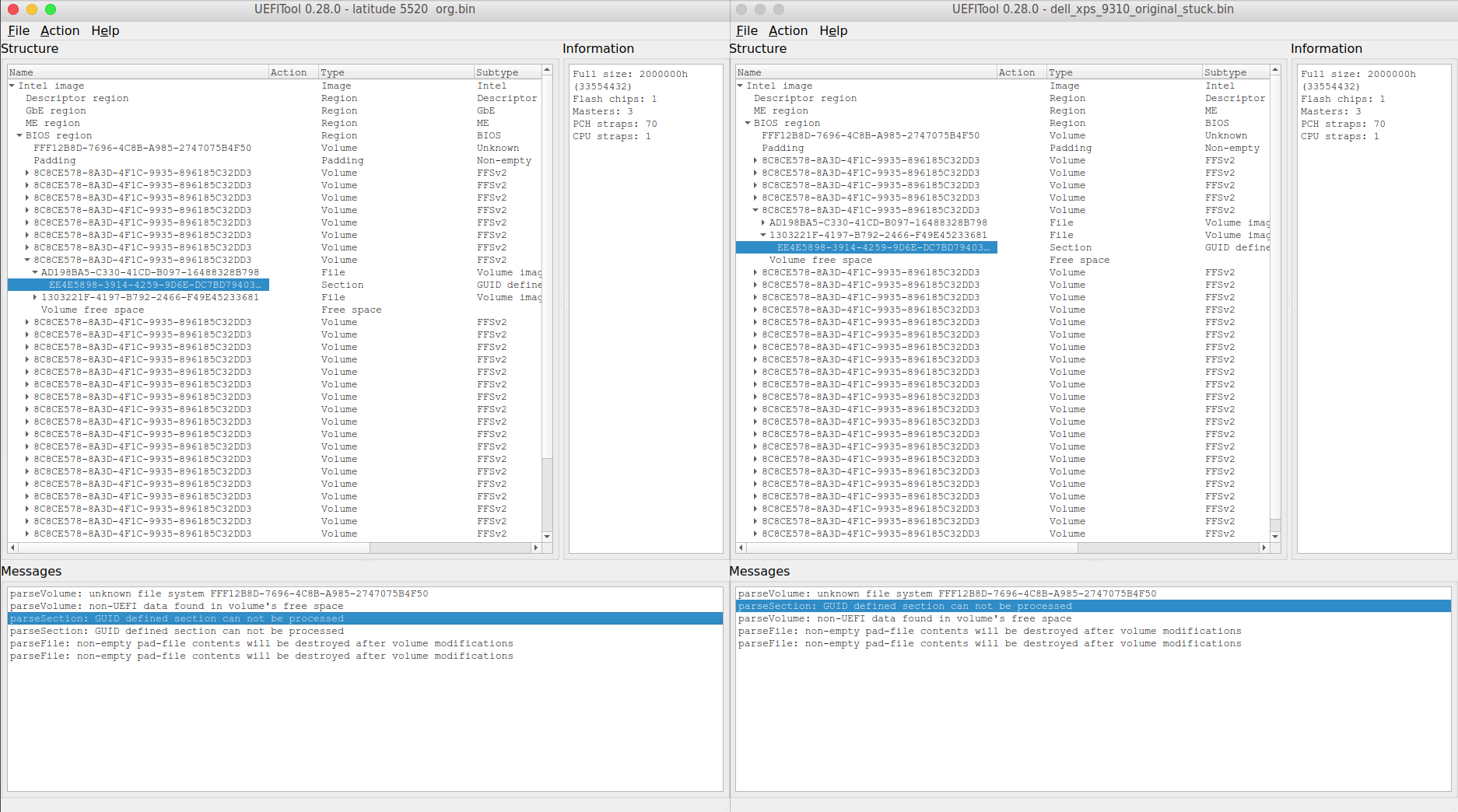Click highlighted parseSection message in latitude window
Viewport: 1458px width, 812px height.
(365, 618)
